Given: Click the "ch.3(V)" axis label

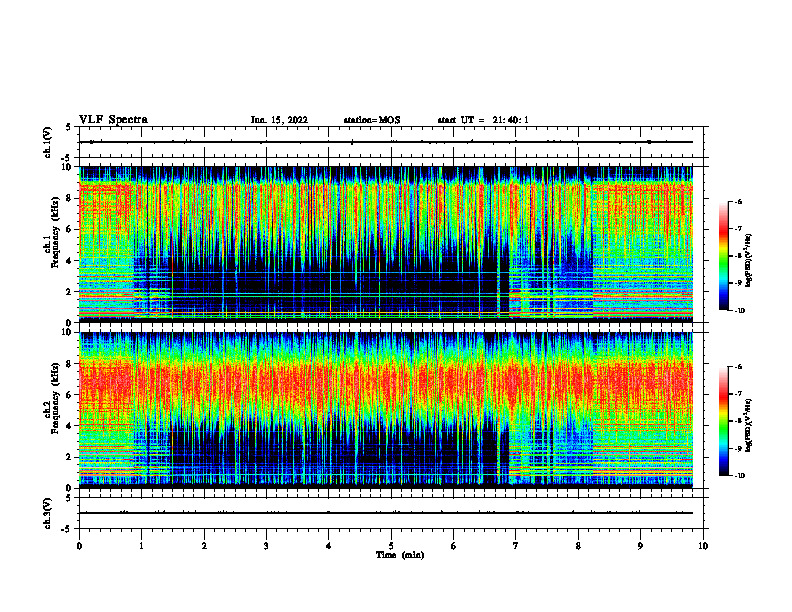Looking at the screenshot, I should [x=48, y=513].
